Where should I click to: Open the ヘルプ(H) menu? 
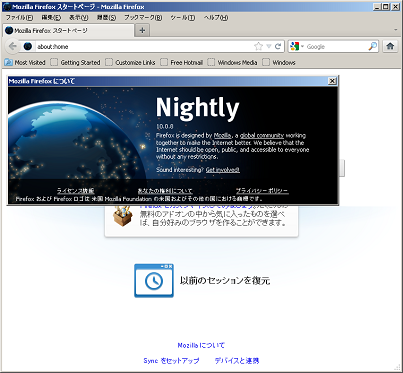point(216,18)
